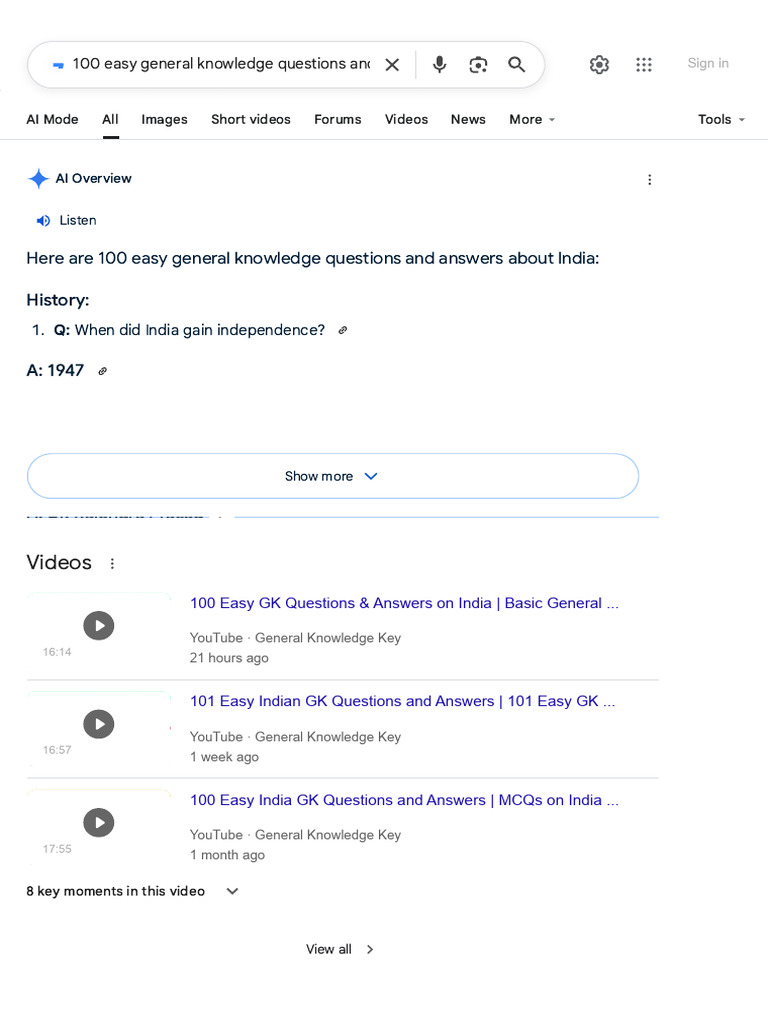Viewport: 768px width, 1024px height.
Task: Play the 17:55 video
Action: pyautogui.click(x=99, y=823)
